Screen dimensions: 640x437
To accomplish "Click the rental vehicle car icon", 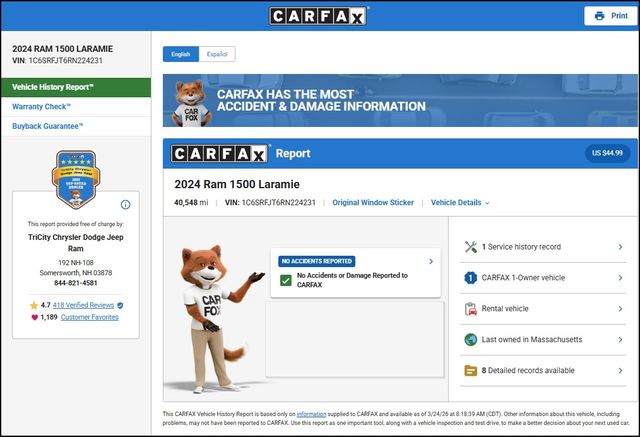I will click(x=470, y=309).
